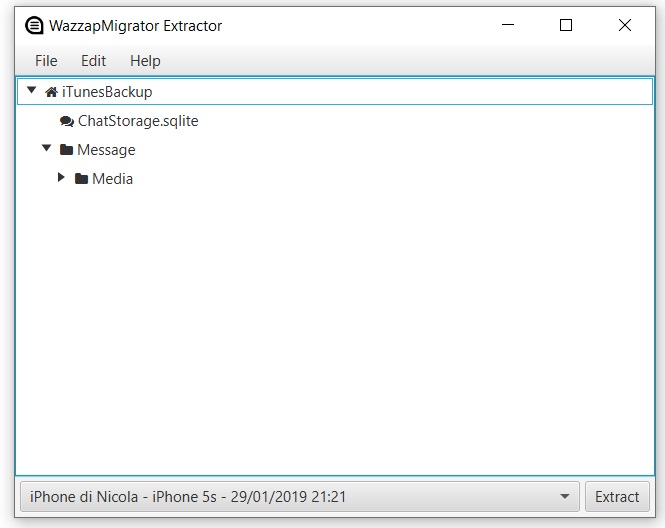Select the ChatStorage.sqlite file label

(x=138, y=121)
